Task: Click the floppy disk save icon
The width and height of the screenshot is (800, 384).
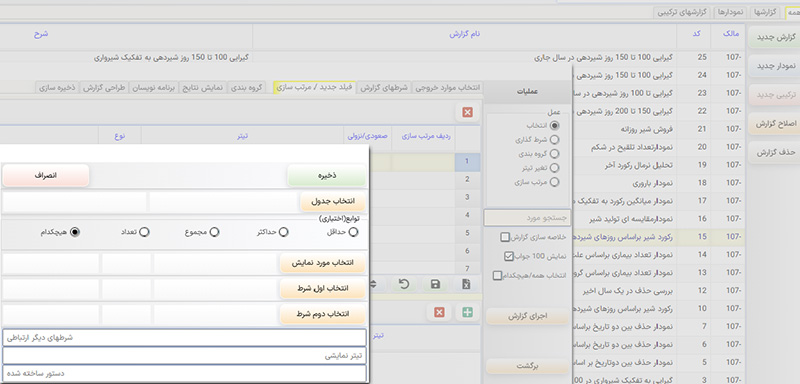Action: (435, 285)
